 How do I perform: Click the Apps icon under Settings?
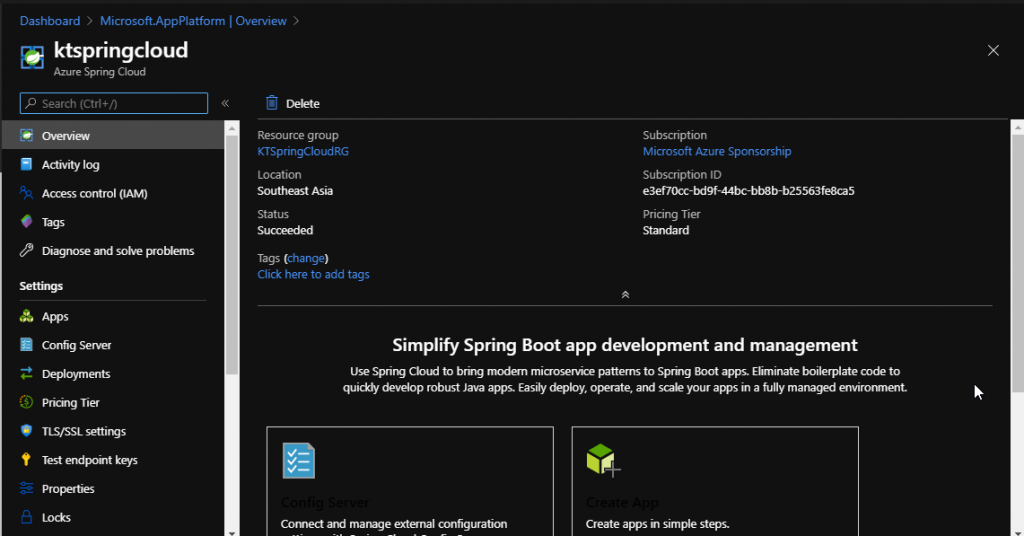click(27, 316)
